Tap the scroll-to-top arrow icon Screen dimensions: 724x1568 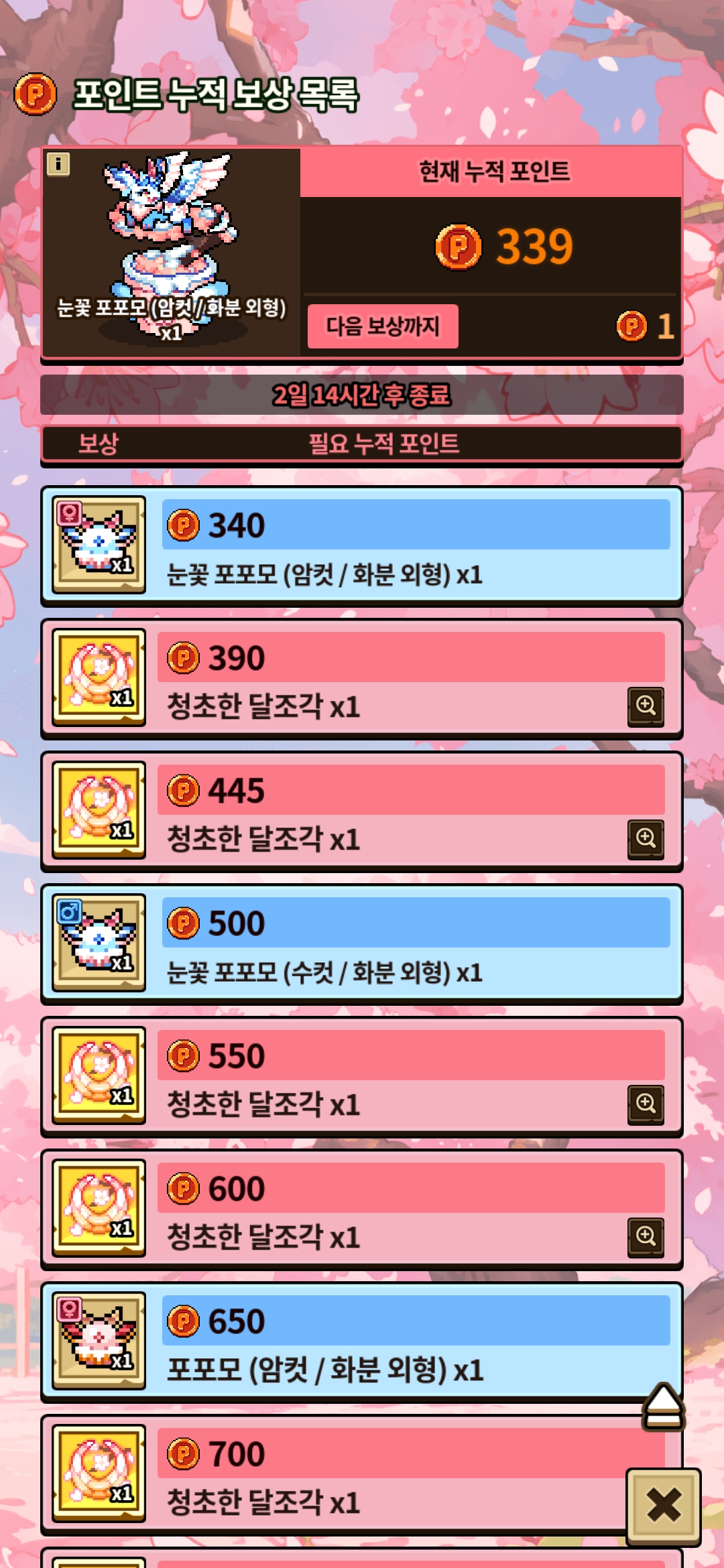(663, 1406)
